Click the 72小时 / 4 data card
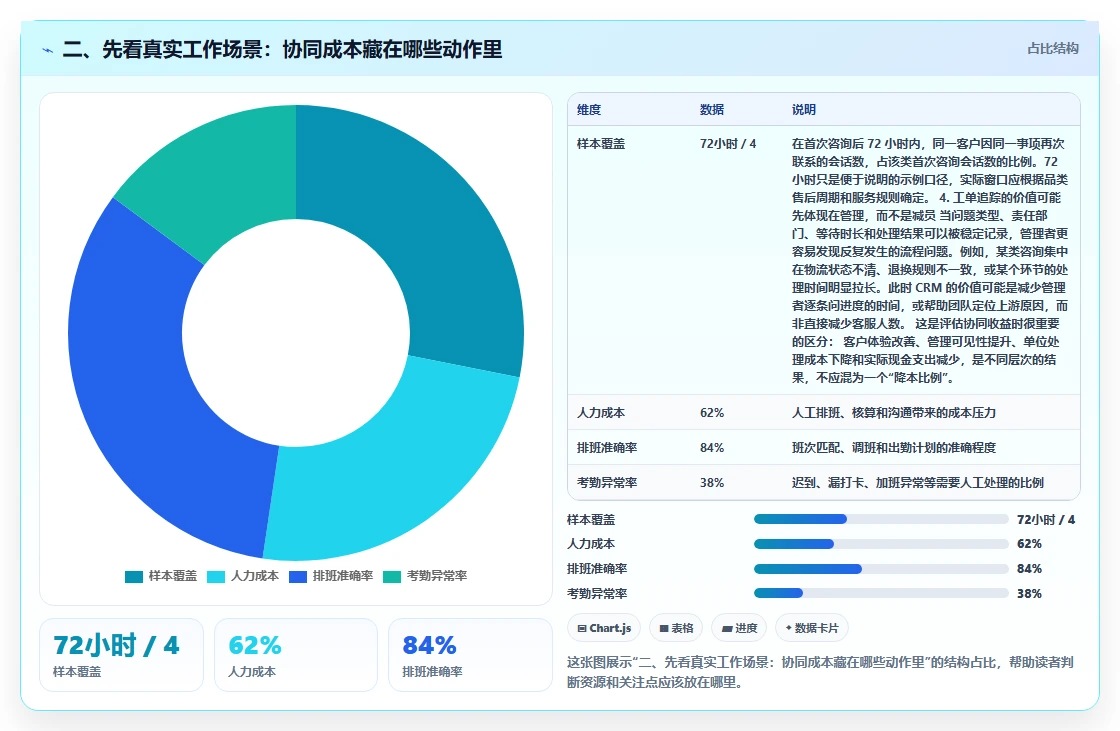 121,655
